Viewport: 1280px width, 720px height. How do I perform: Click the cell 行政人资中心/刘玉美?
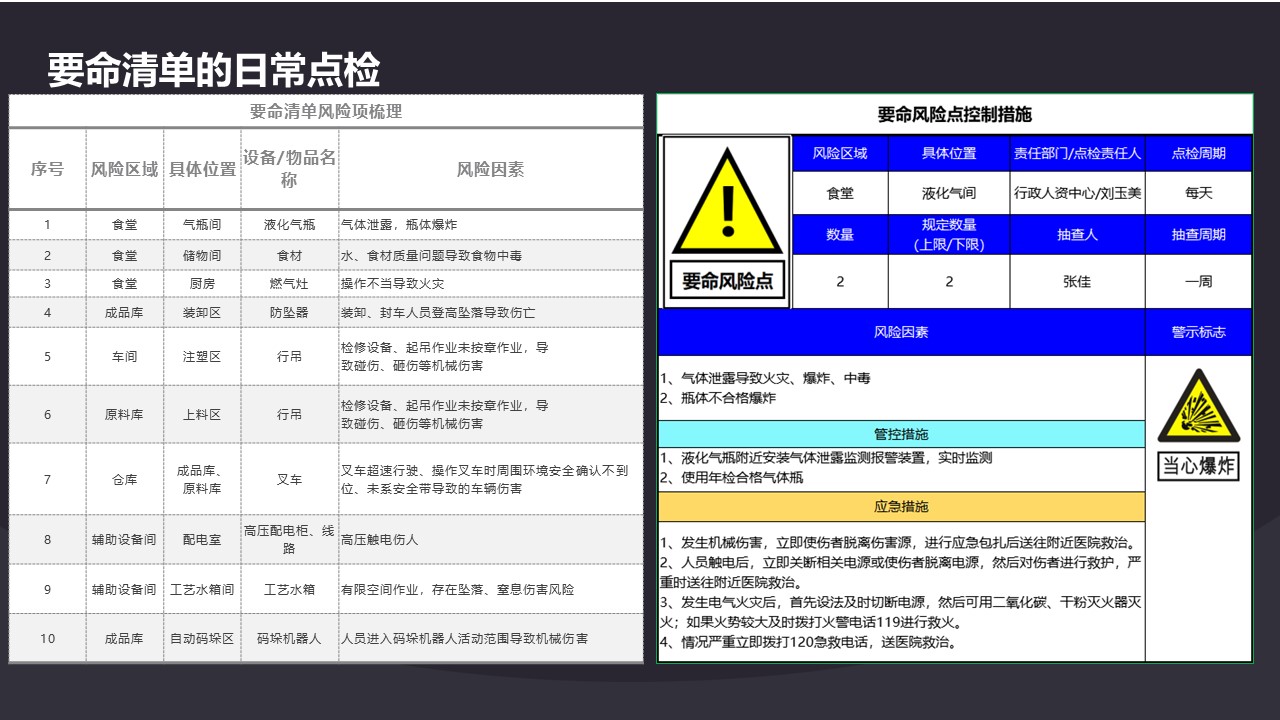coord(1077,193)
